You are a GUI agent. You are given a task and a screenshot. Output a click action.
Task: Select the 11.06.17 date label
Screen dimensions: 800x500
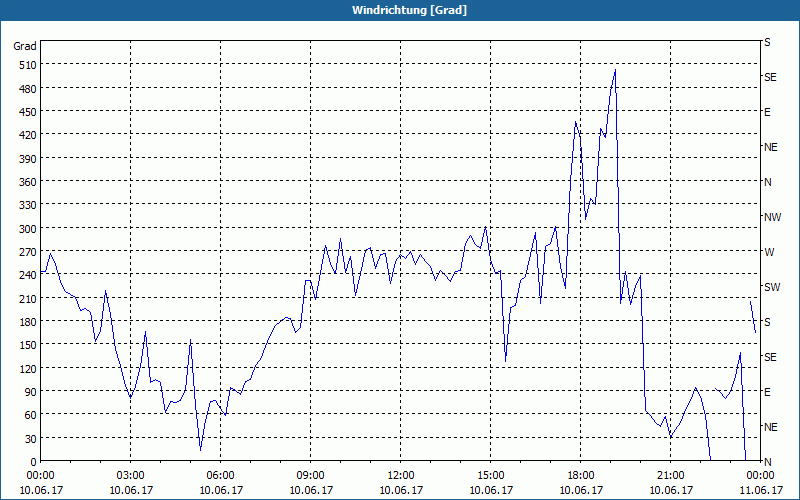760,490
